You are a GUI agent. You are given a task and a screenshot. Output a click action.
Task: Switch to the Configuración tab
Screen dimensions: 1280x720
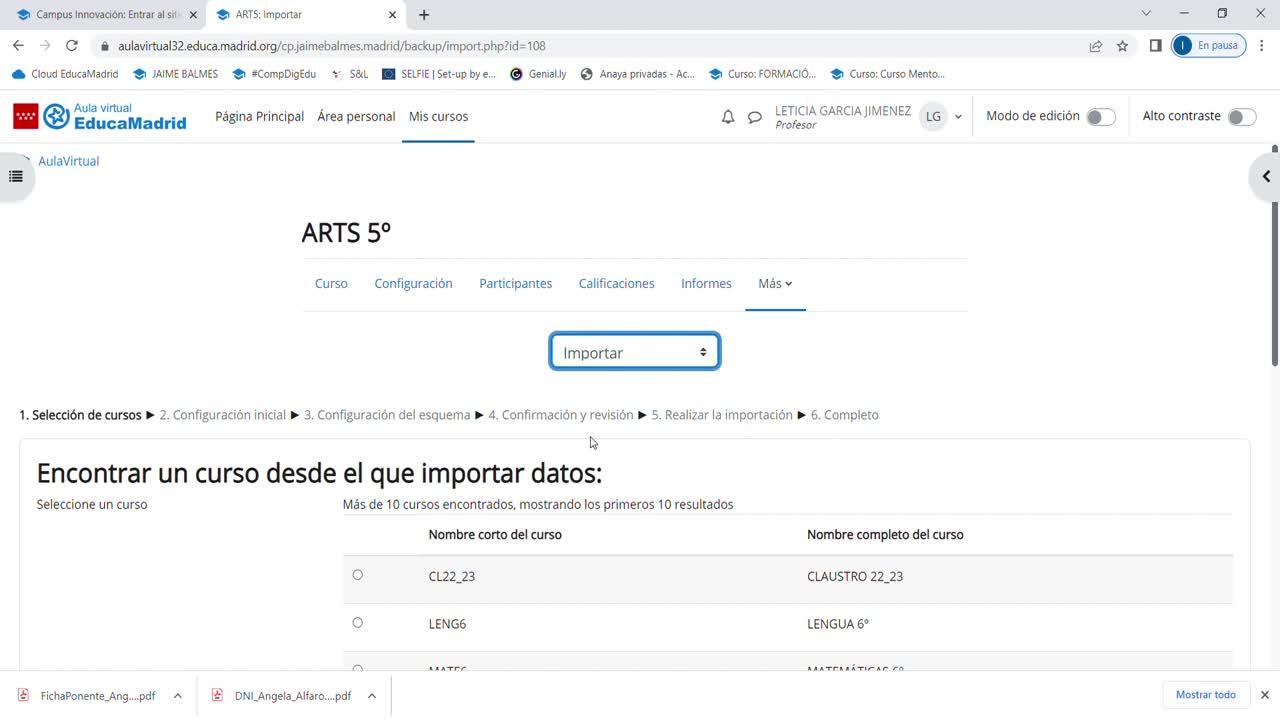[x=413, y=284]
